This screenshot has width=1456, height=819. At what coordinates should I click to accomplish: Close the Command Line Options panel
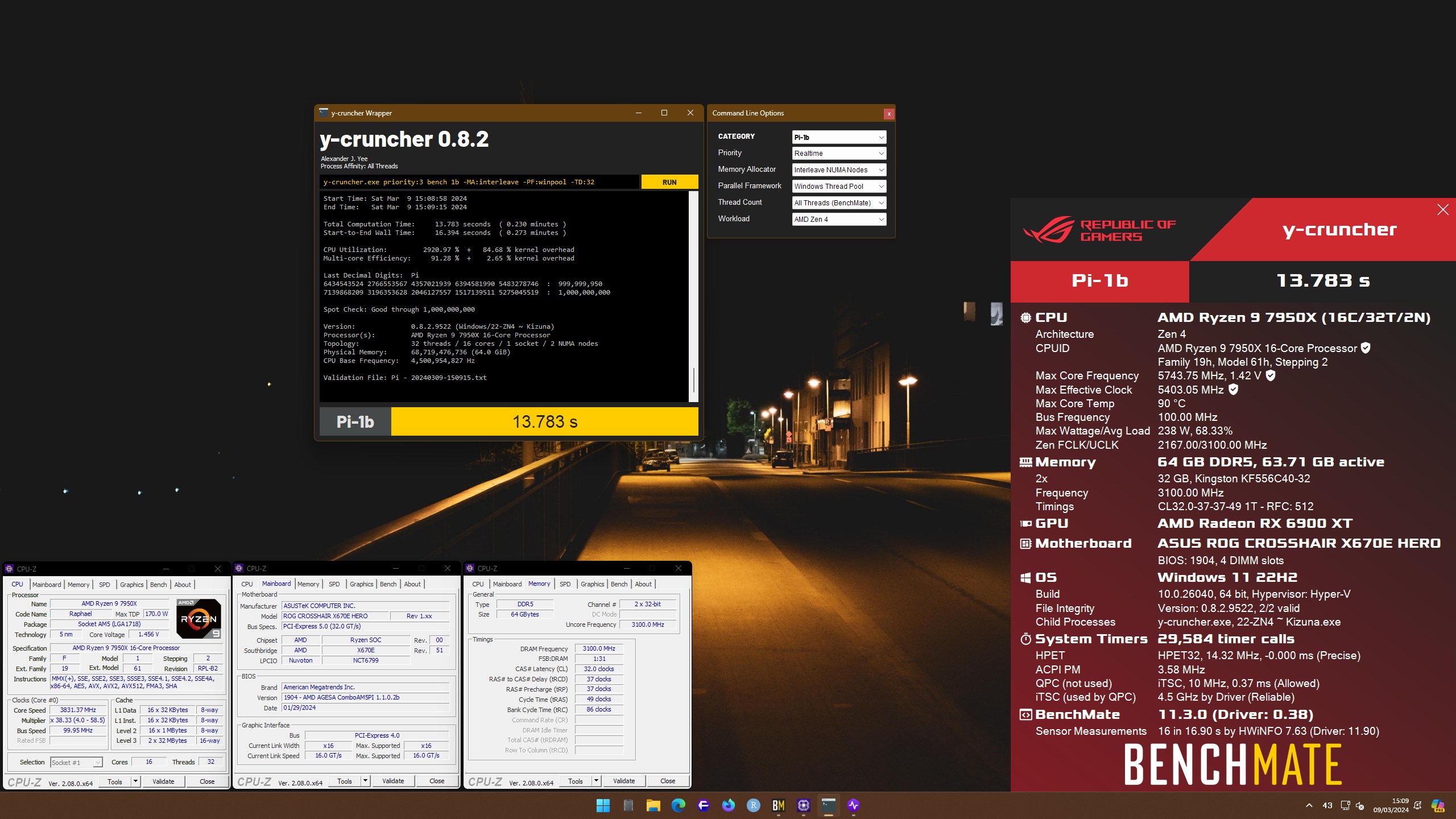tap(888, 114)
